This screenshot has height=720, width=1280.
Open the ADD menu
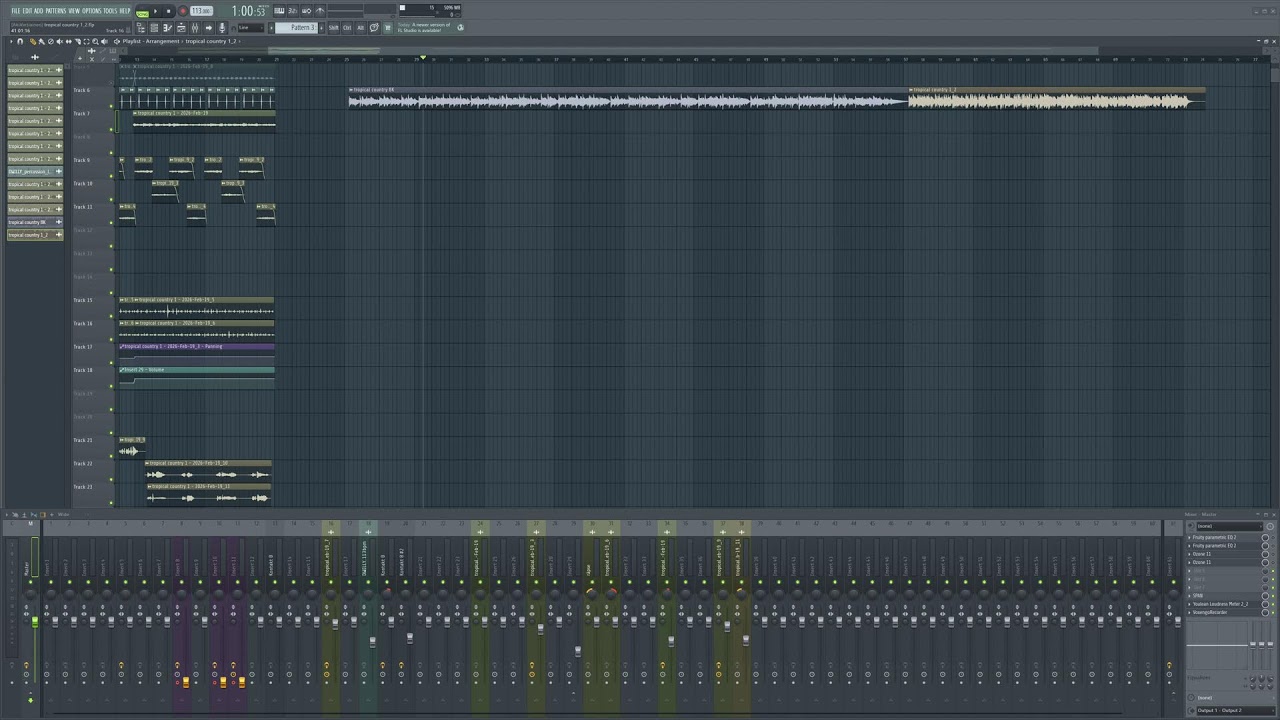(x=38, y=11)
